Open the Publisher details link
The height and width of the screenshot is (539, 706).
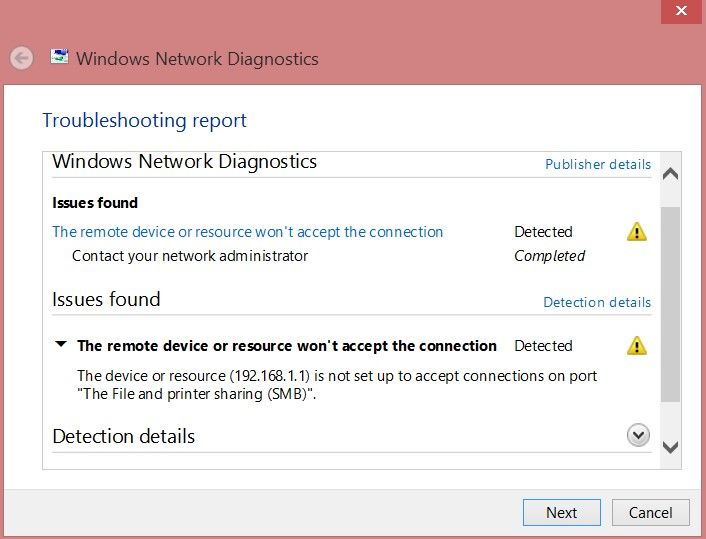pyautogui.click(x=597, y=164)
